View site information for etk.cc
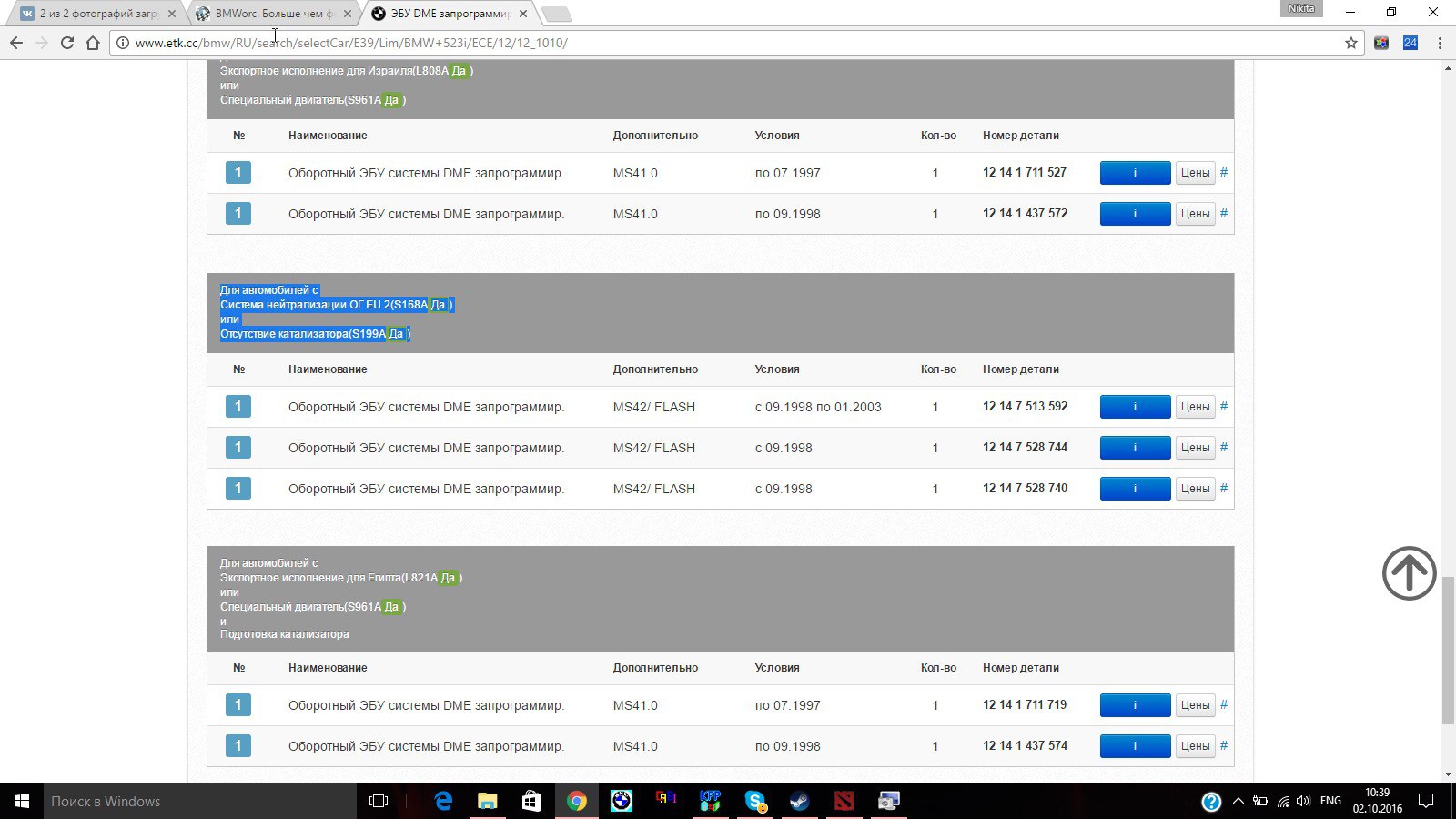This screenshot has width=1456, height=819. 123,43
